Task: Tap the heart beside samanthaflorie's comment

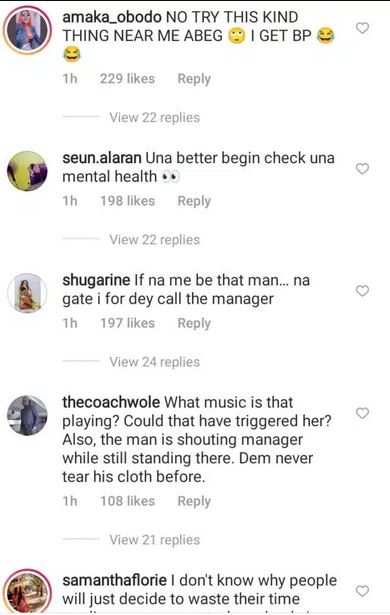Action: coord(362,591)
